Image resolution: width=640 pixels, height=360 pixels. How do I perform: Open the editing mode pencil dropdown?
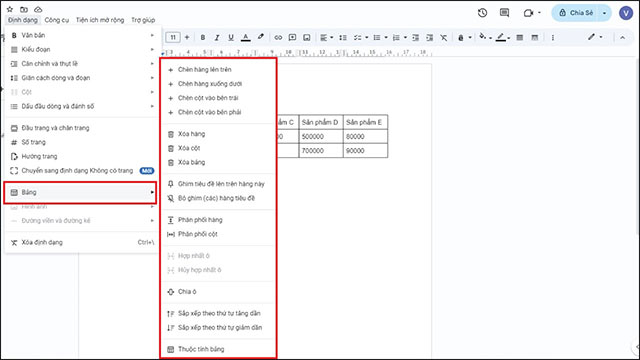[595, 37]
